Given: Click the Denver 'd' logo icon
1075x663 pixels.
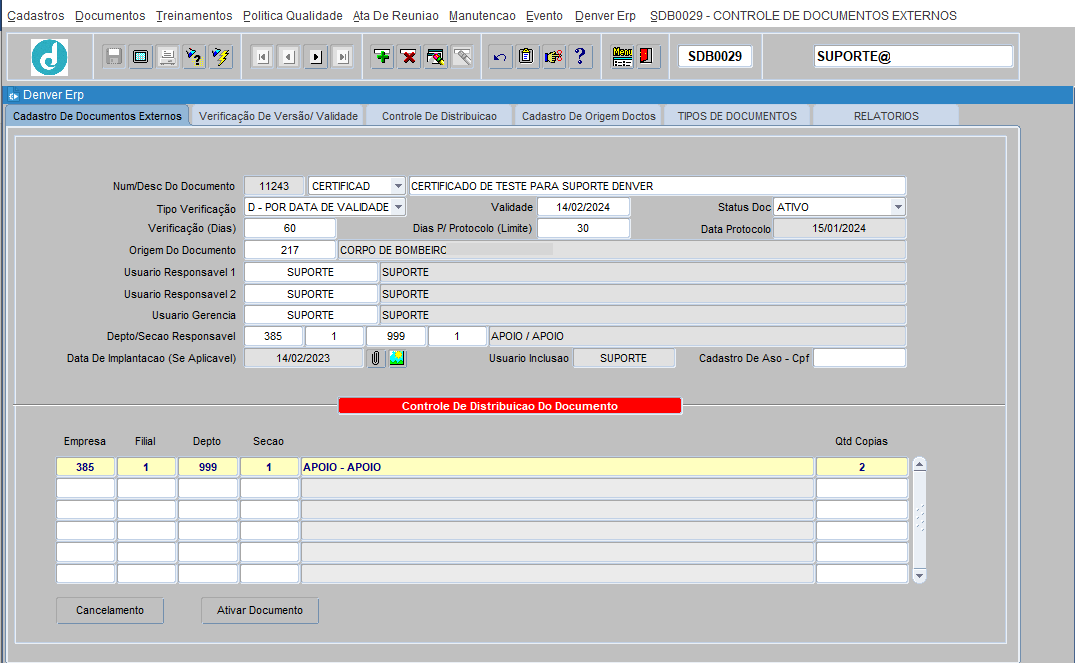Looking at the screenshot, I should pyautogui.click(x=49, y=57).
